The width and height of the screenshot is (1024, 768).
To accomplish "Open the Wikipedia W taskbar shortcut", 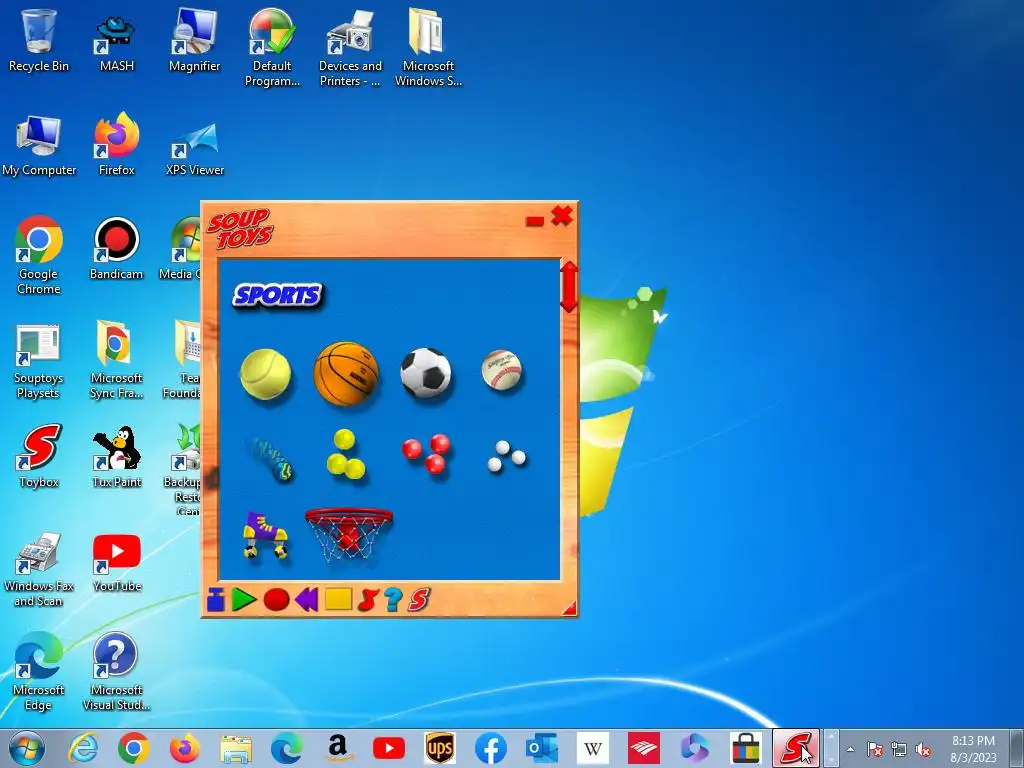I will pyautogui.click(x=592, y=748).
